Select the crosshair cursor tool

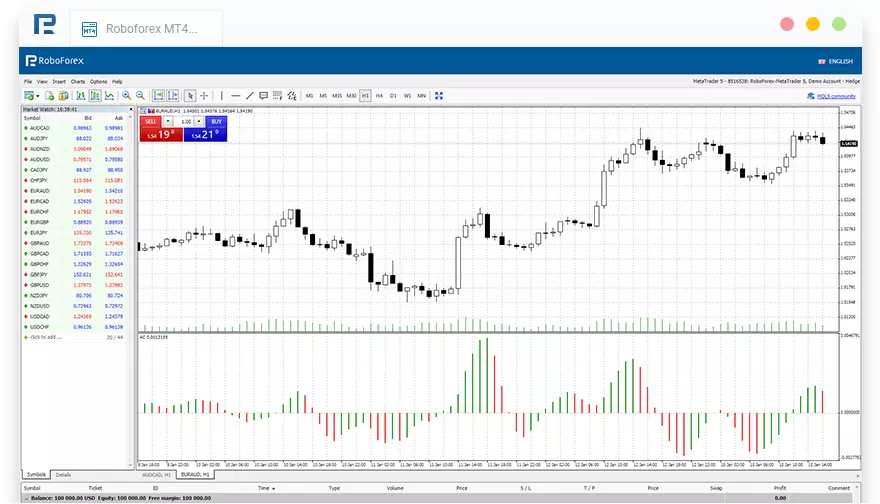click(204, 96)
